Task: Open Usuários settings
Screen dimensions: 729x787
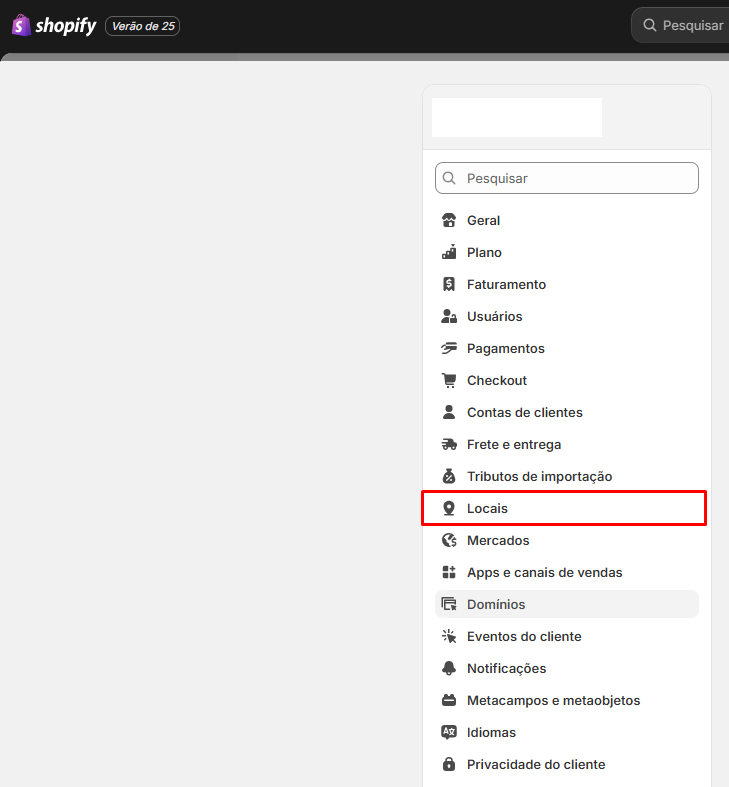Action: 567,317
